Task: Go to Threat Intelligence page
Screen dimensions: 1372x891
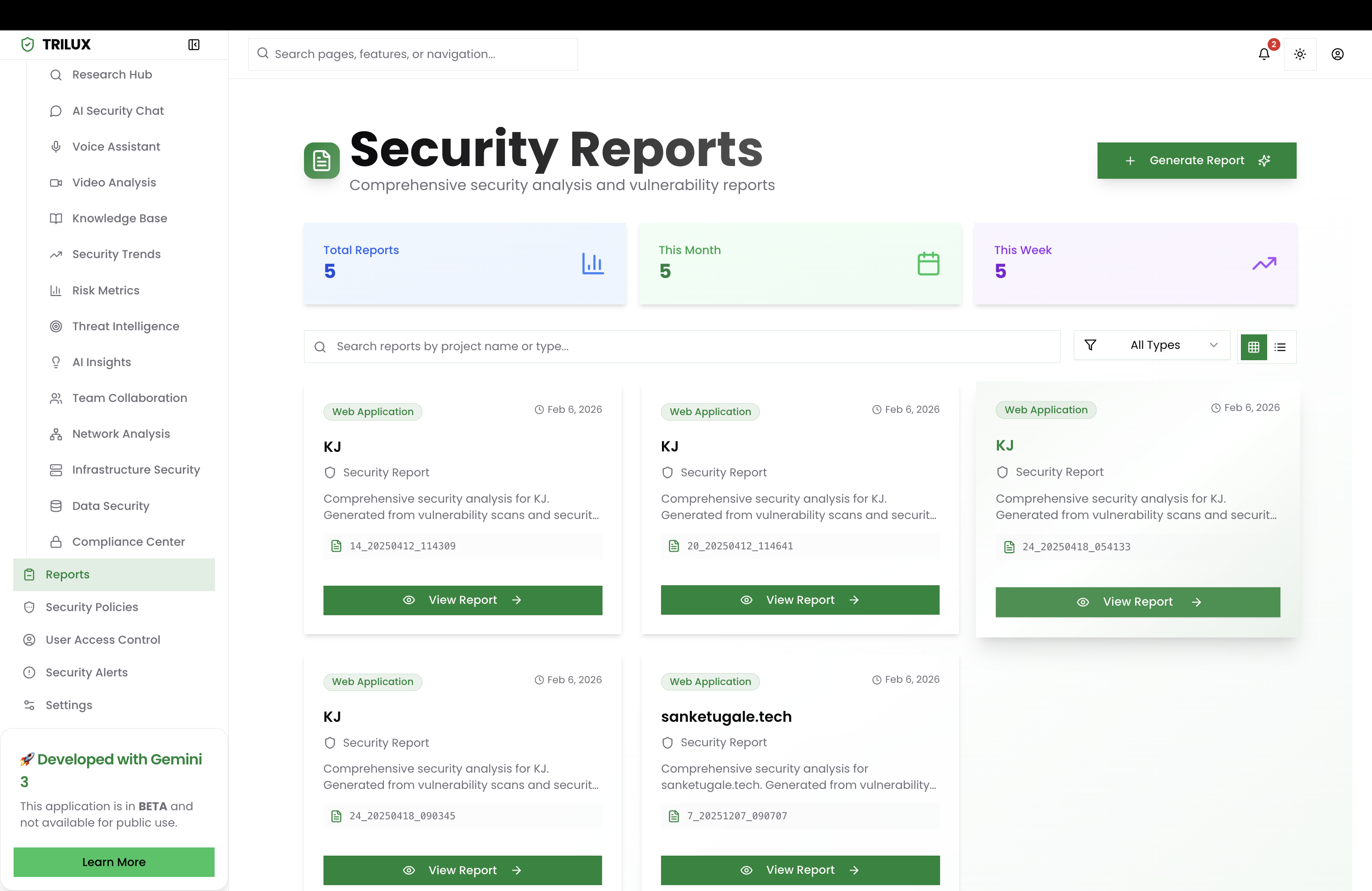Action: (125, 326)
